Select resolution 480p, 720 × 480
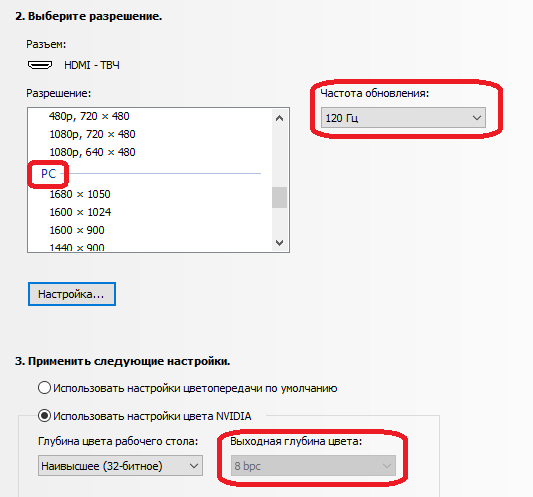Image resolution: width=533 pixels, height=497 pixels. tap(89, 116)
